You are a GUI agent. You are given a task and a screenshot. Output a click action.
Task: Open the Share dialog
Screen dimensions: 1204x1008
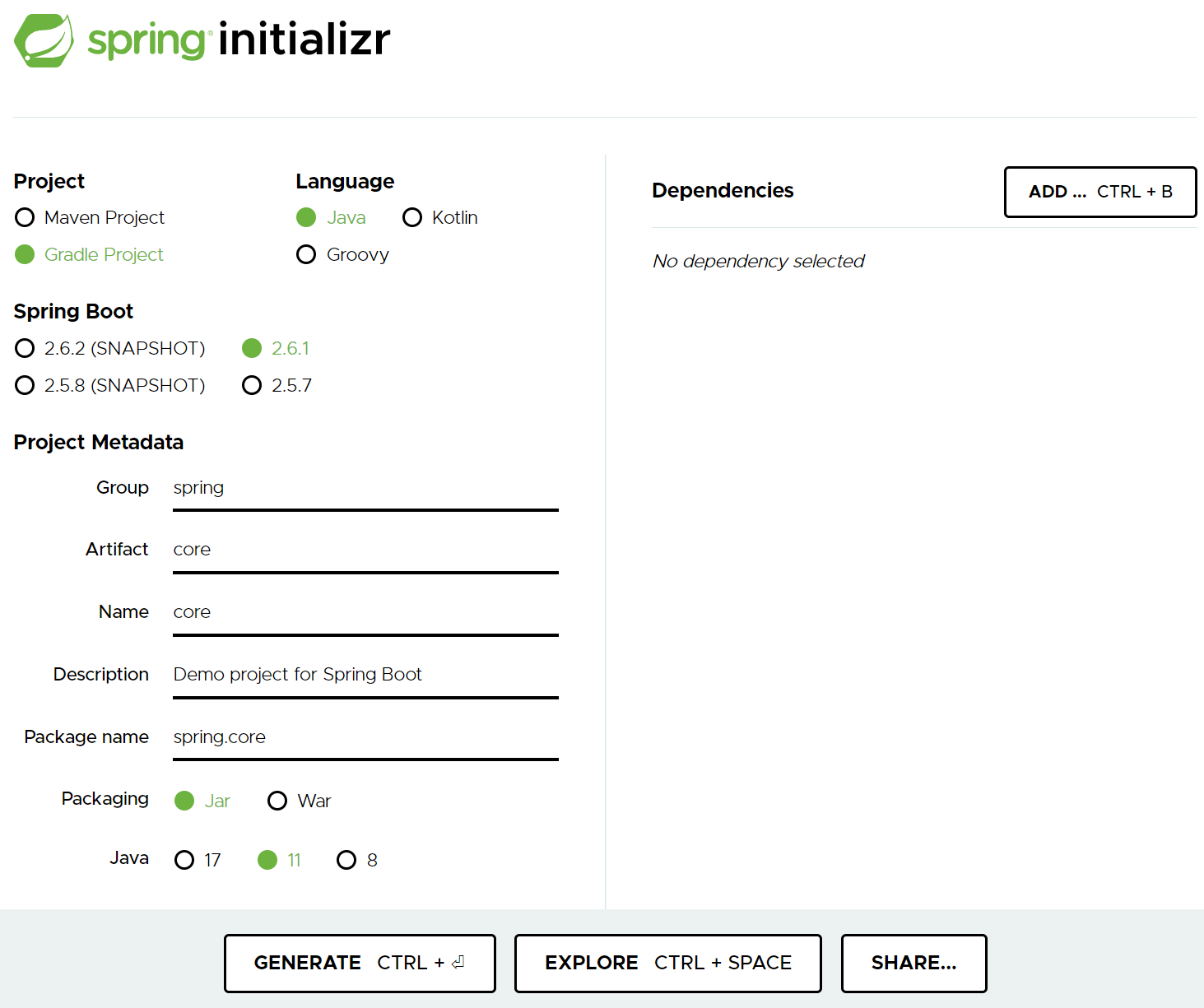click(x=913, y=963)
